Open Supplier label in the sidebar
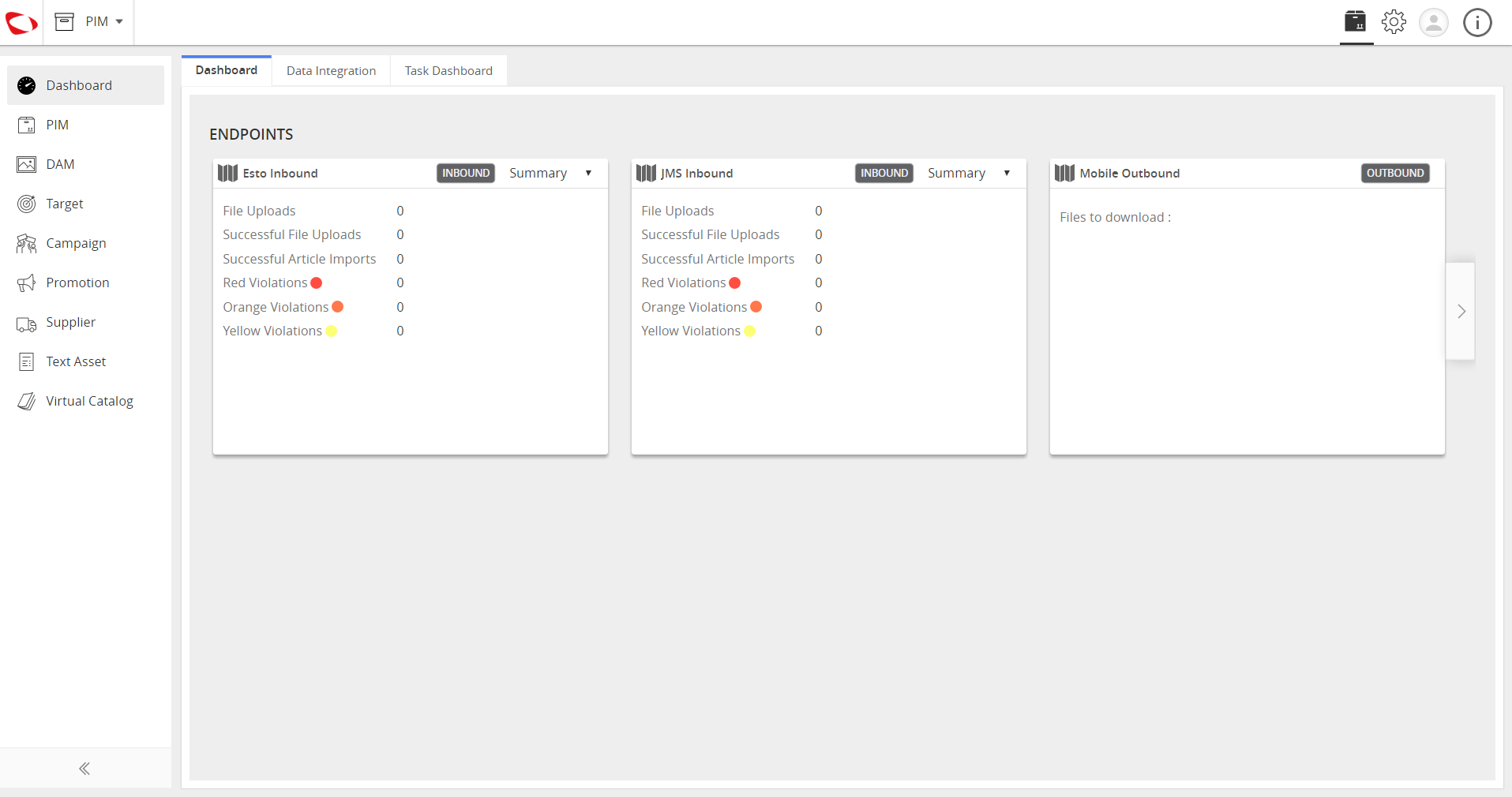Viewport: 1512px width, 797px height. (70, 322)
